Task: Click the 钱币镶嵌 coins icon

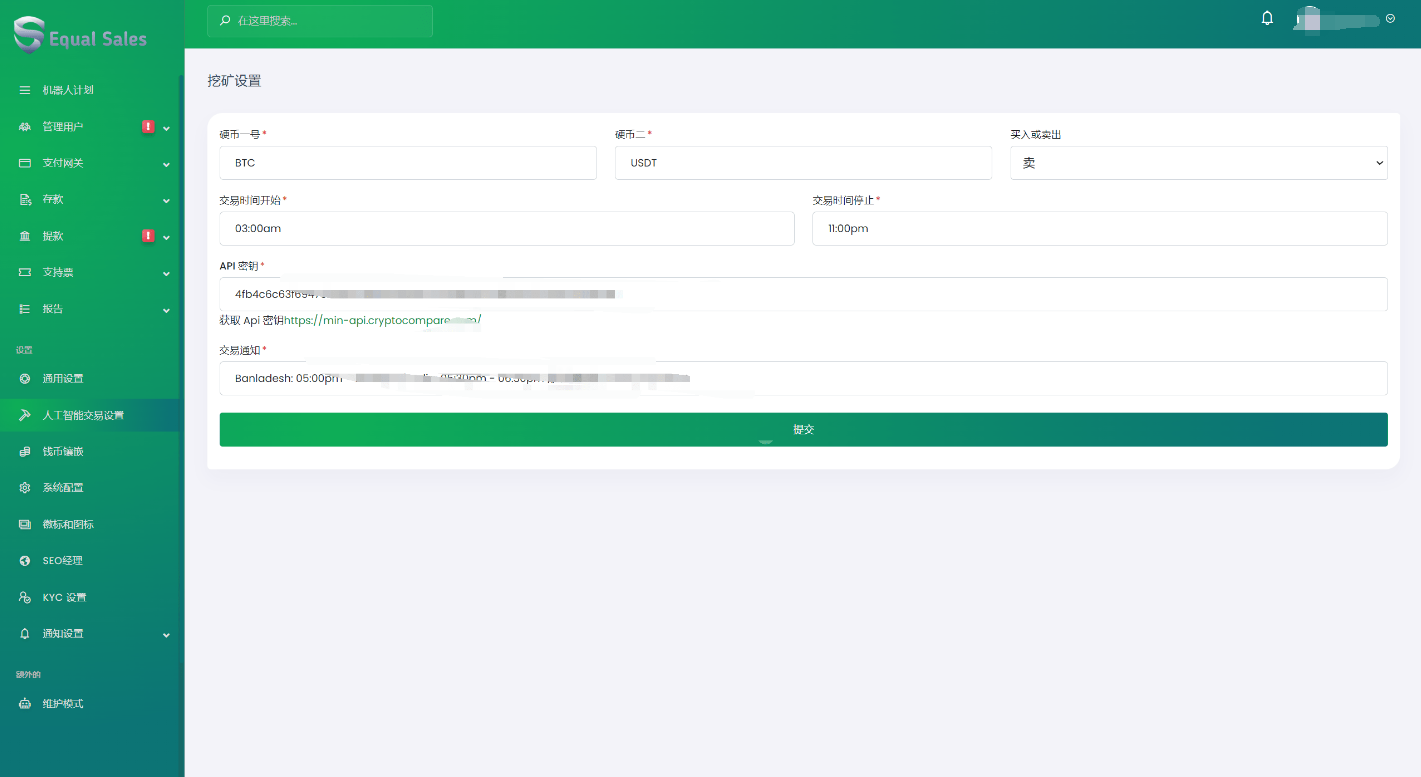Action: pos(25,452)
